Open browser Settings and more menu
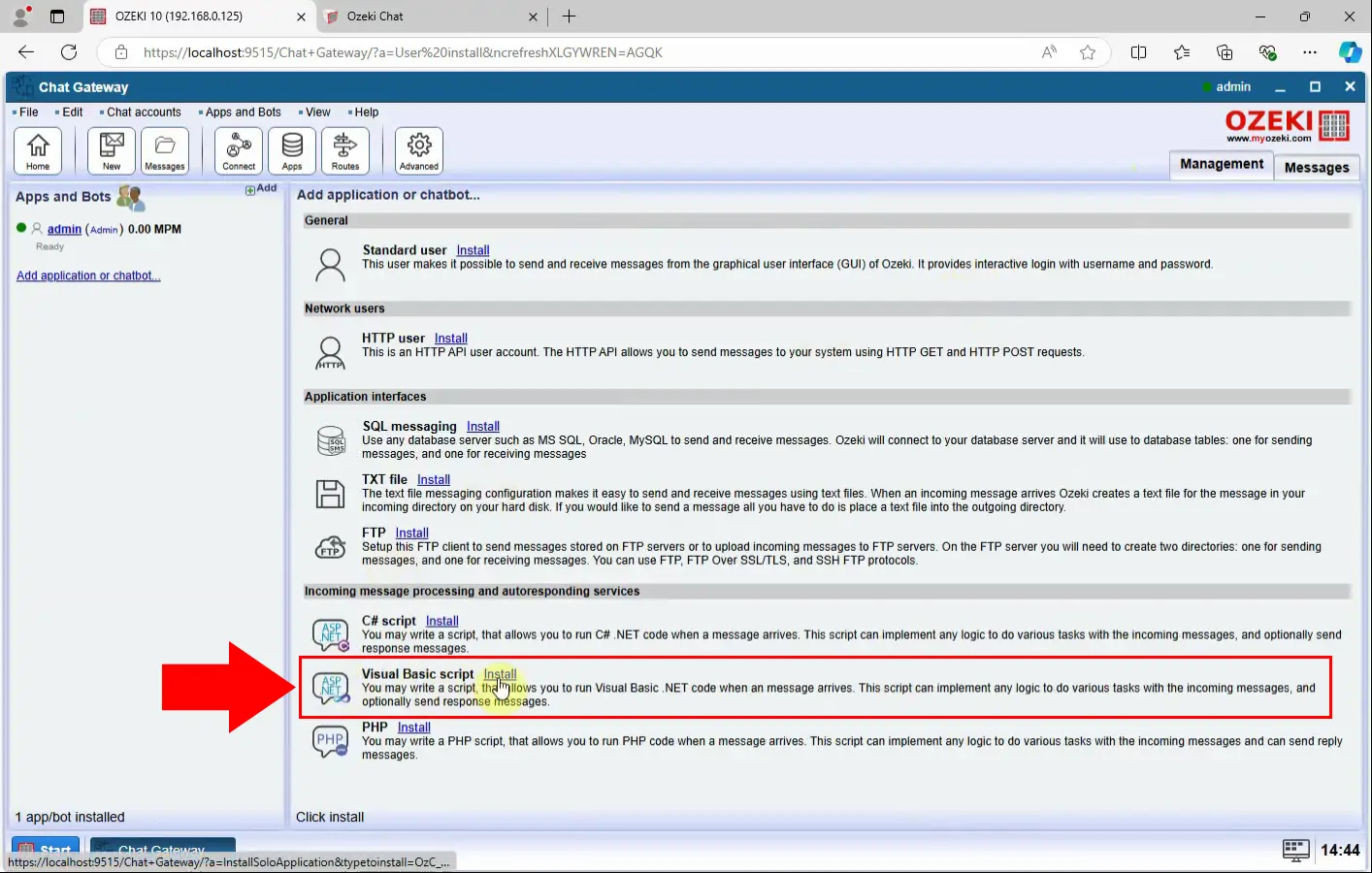The image size is (1372, 873). [x=1310, y=52]
